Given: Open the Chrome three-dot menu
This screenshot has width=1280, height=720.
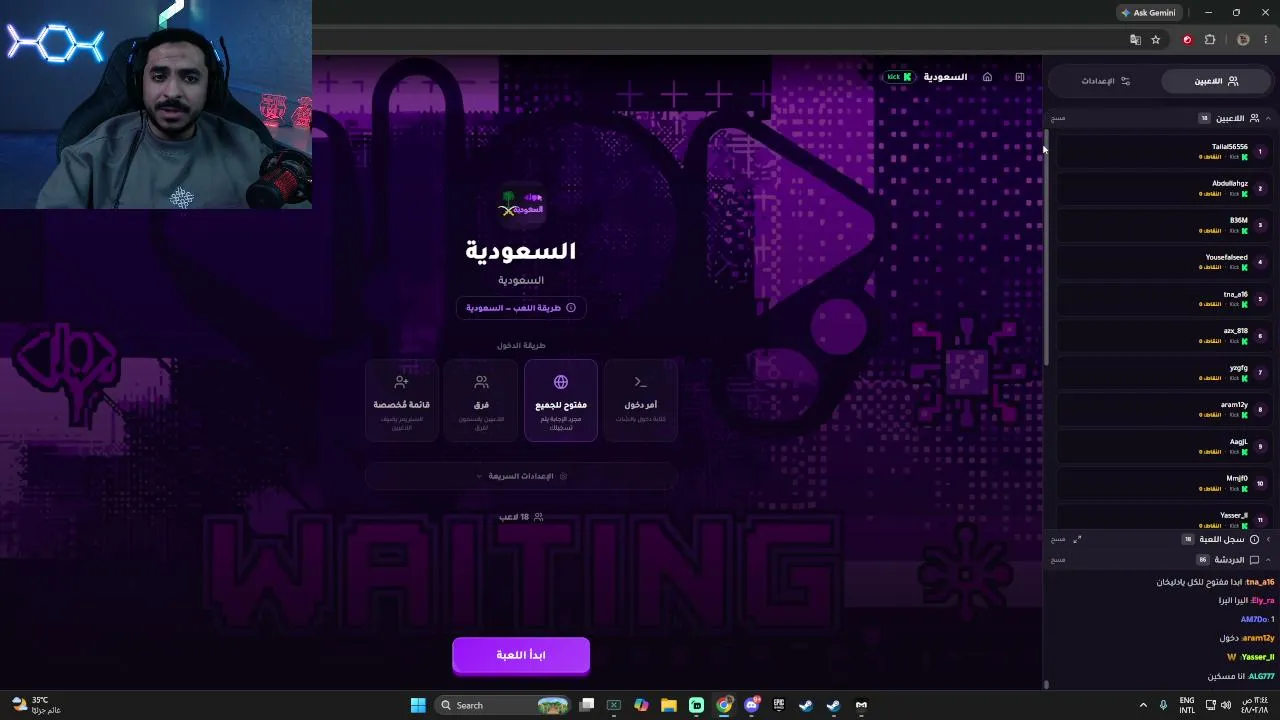Looking at the screenshot, I should tap(1265, 40).
